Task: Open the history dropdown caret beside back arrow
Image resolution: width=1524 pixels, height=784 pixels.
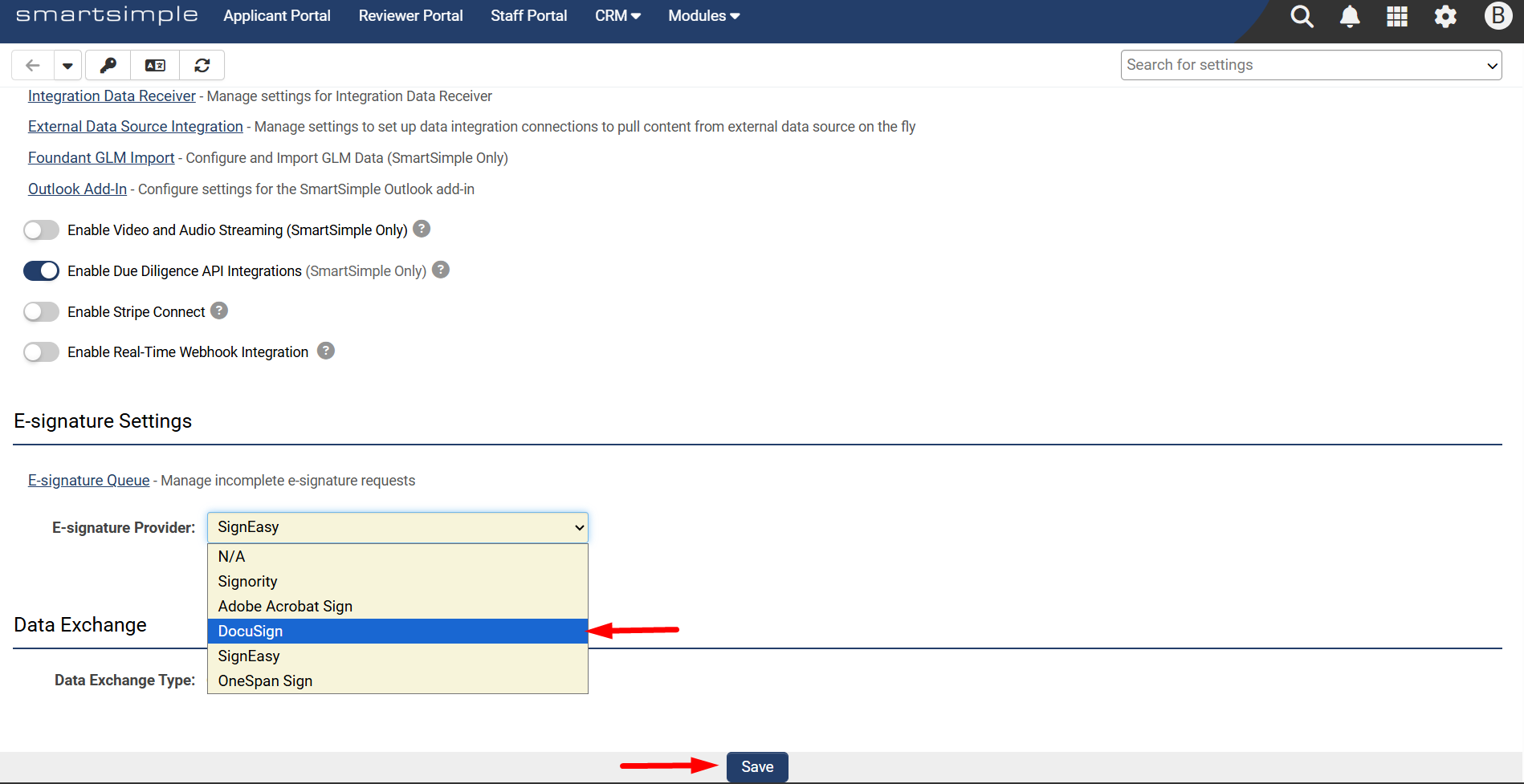Action: (x=67, y=65)
